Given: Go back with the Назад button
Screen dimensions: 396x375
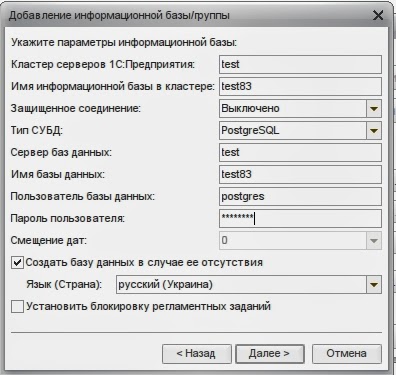Looking at the screenshot, I should click(197, 354).
